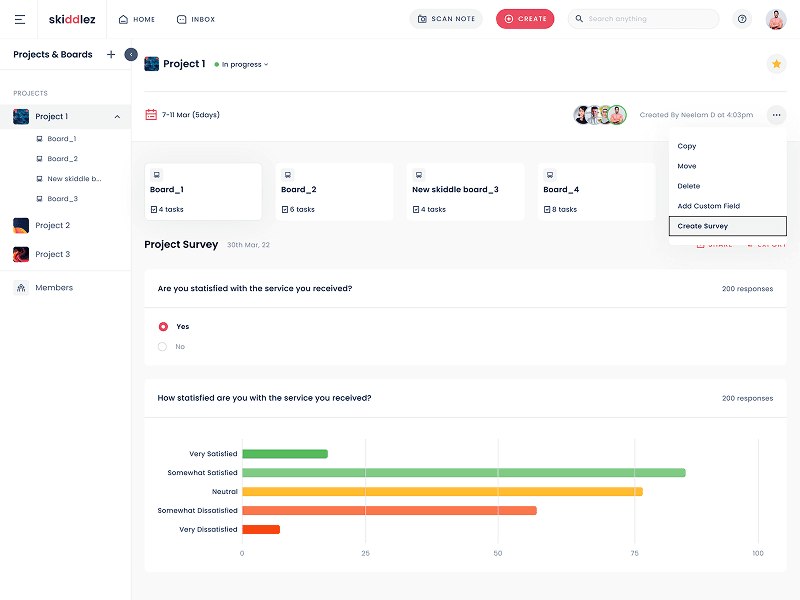Click the Project 3 thumbnail icon

point(21,254)
